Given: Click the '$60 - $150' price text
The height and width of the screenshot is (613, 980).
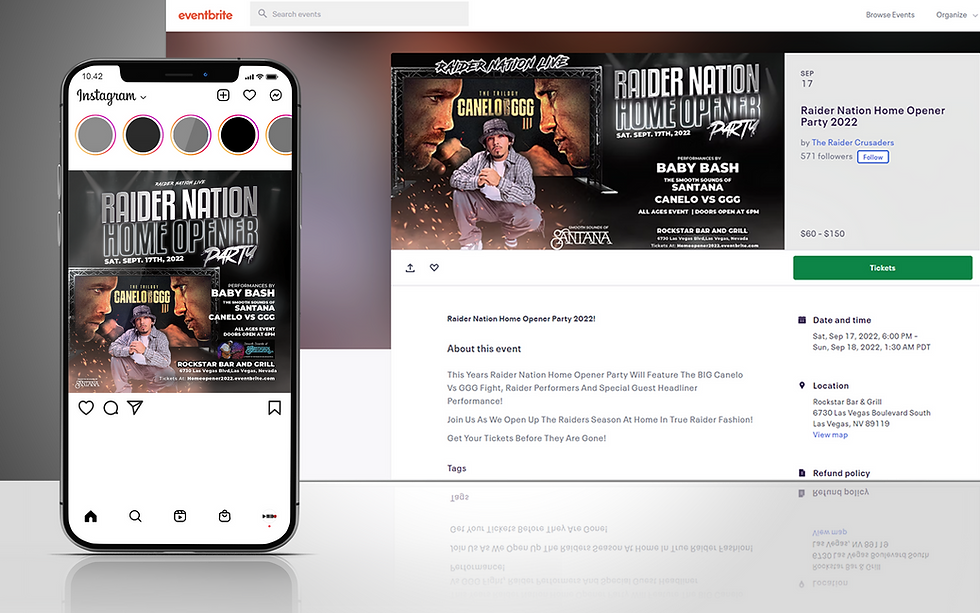Looking at the screenshot, I should 822,234.
